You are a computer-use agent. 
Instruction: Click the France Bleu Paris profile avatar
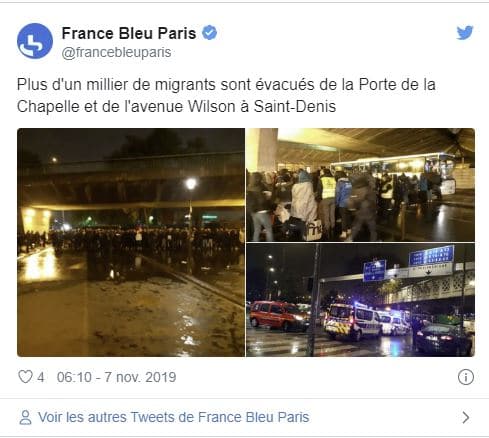pyautogui.click(x=35, y=41)
